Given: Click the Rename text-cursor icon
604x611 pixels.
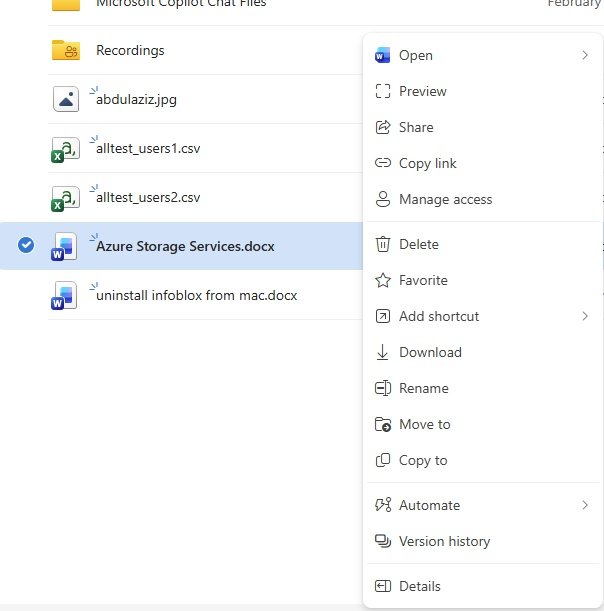Looking at the screenshot, I should point(383,388).
